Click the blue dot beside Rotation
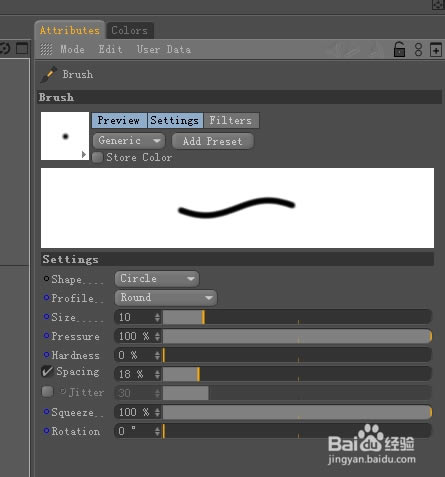Screen dimensions: 445x477 pos(46,430)
